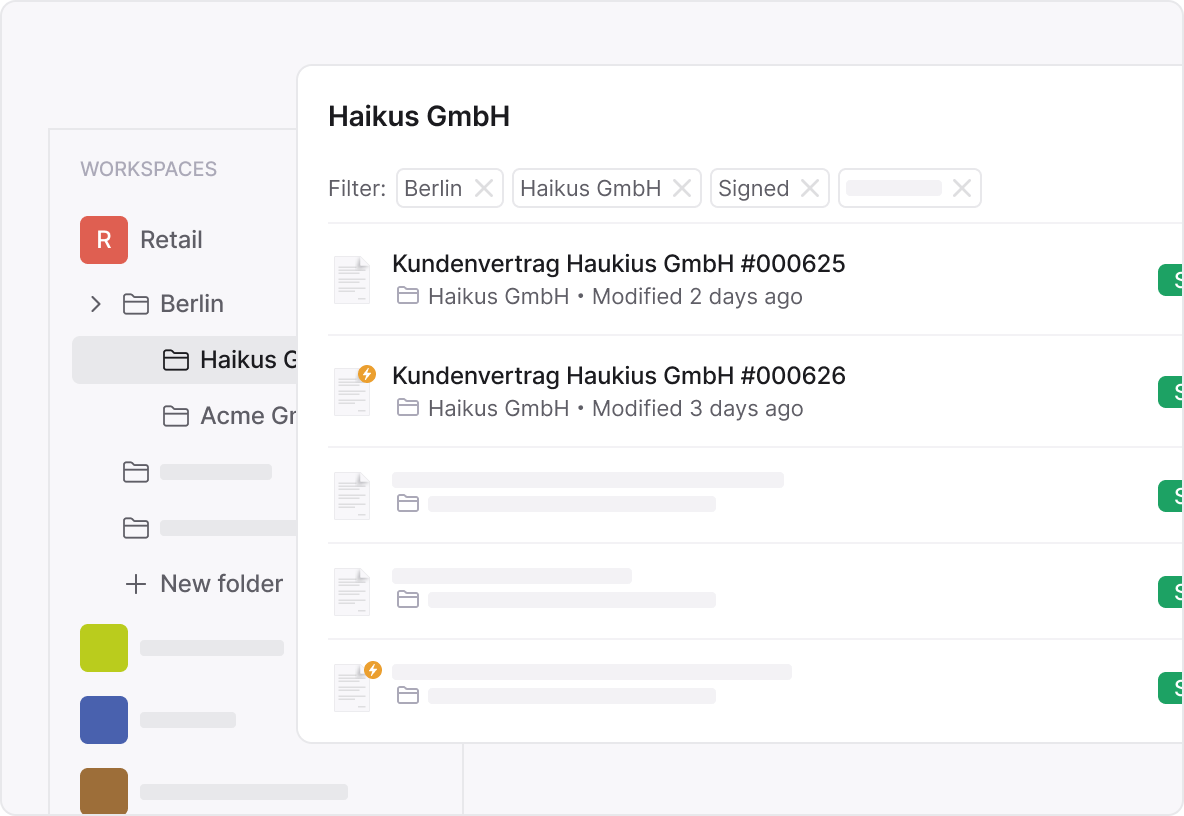Remove the Berlin filter tag

click(x=484, y=188)
